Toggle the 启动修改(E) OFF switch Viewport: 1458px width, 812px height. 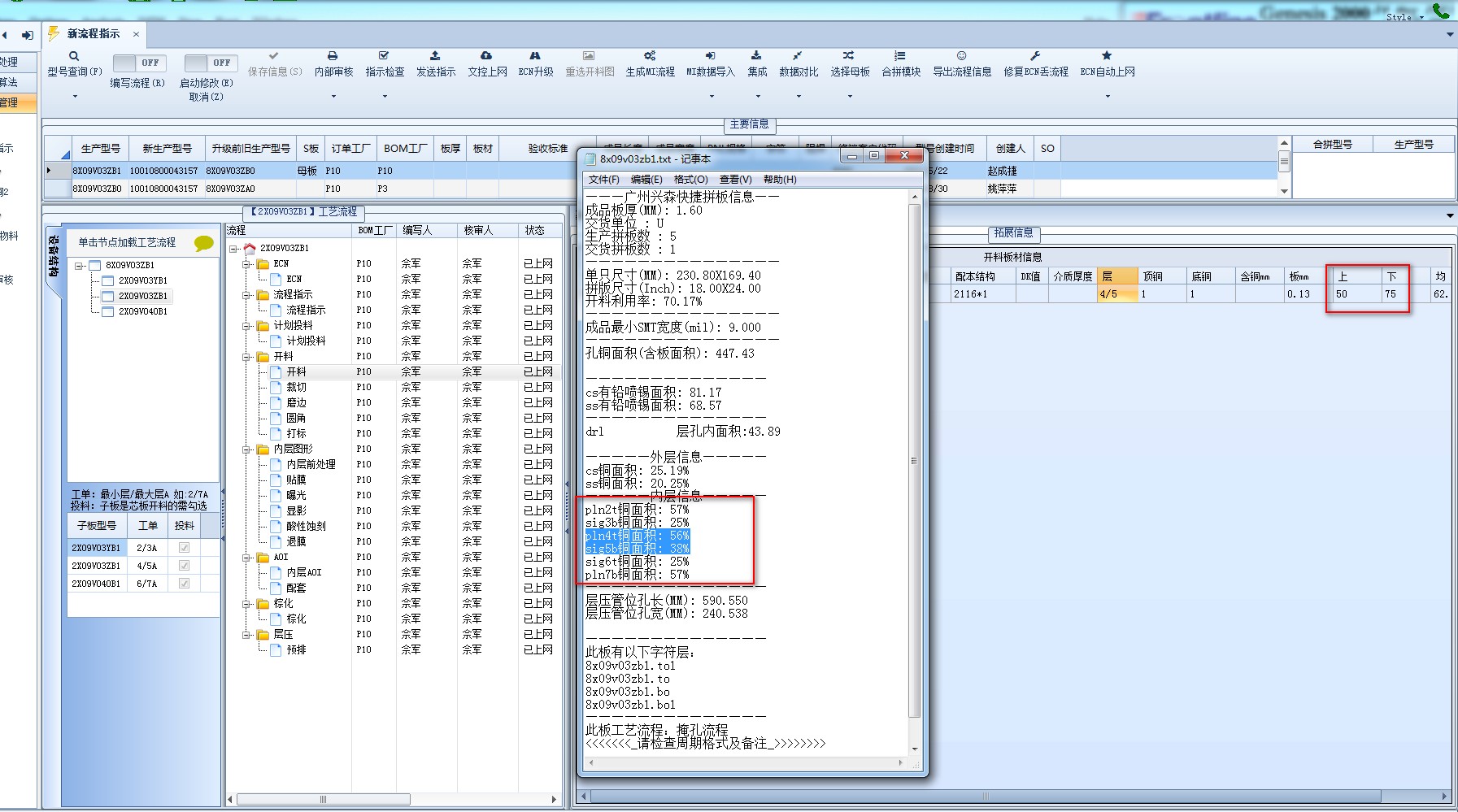tap(209, 63)
